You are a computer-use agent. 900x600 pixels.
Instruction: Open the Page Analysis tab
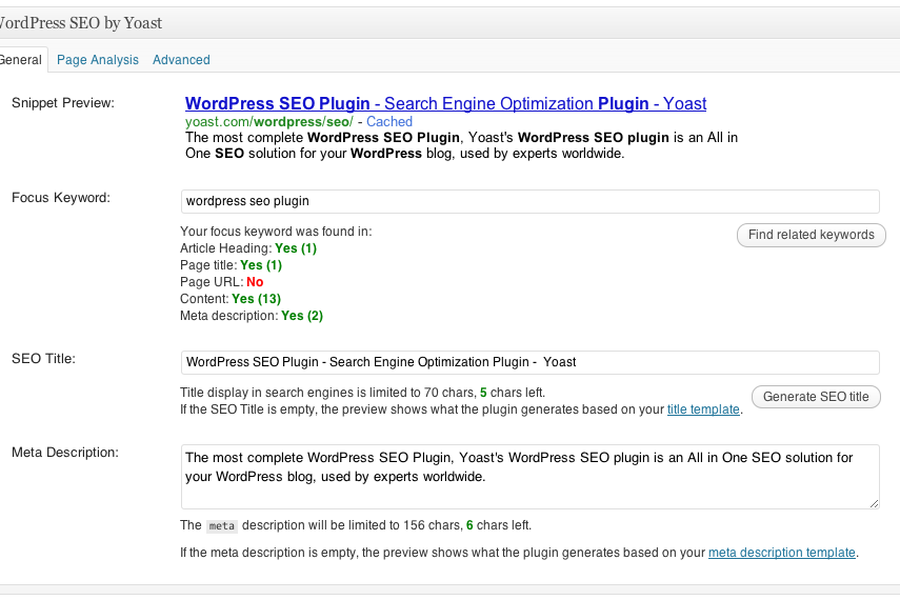point(97,60)
